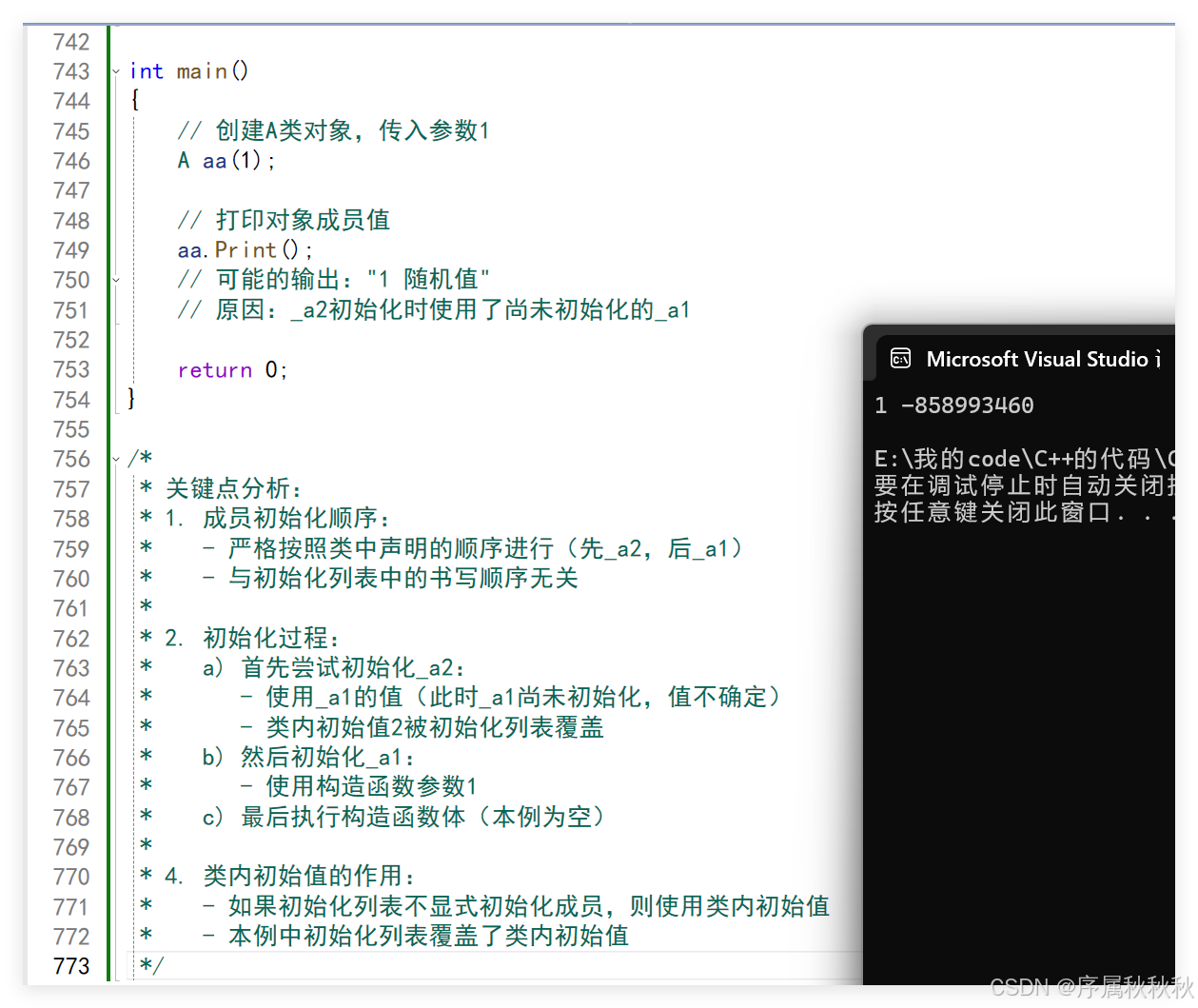The width and height of the screenshot is (1198, 1008).
Task: Click line number 743
Action: [x=71, y=71]
